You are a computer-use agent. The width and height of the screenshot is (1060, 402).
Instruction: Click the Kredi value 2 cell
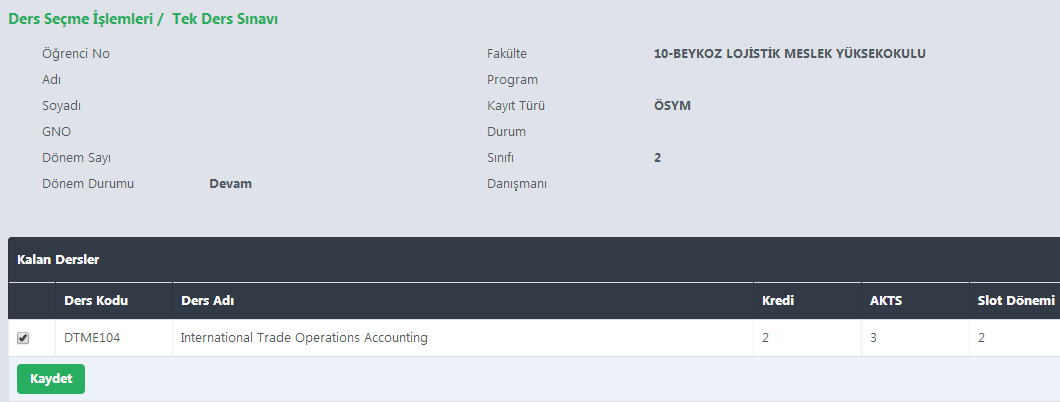point(766,338)
